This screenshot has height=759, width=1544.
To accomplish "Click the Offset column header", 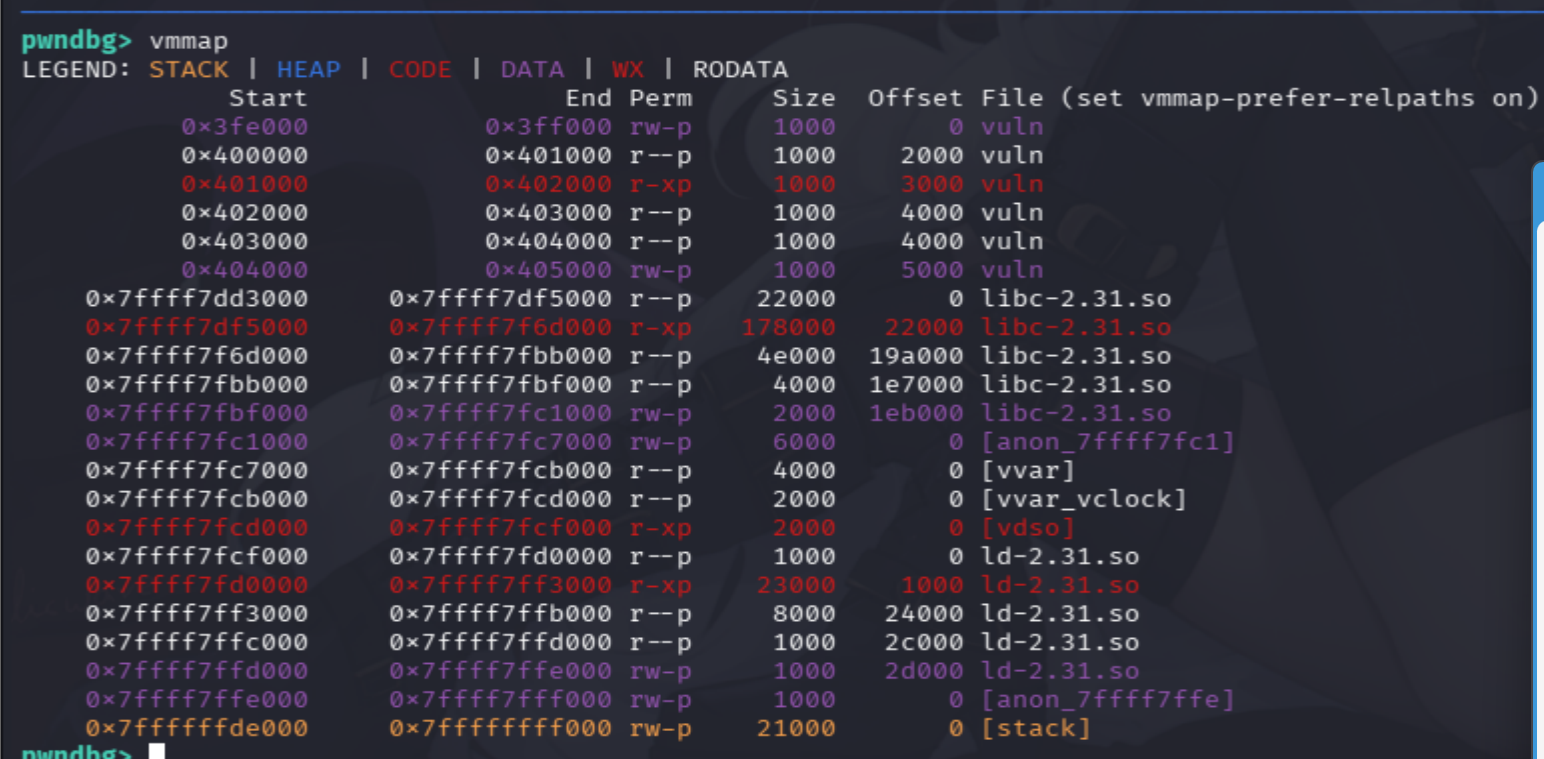I will coord(915,98).
